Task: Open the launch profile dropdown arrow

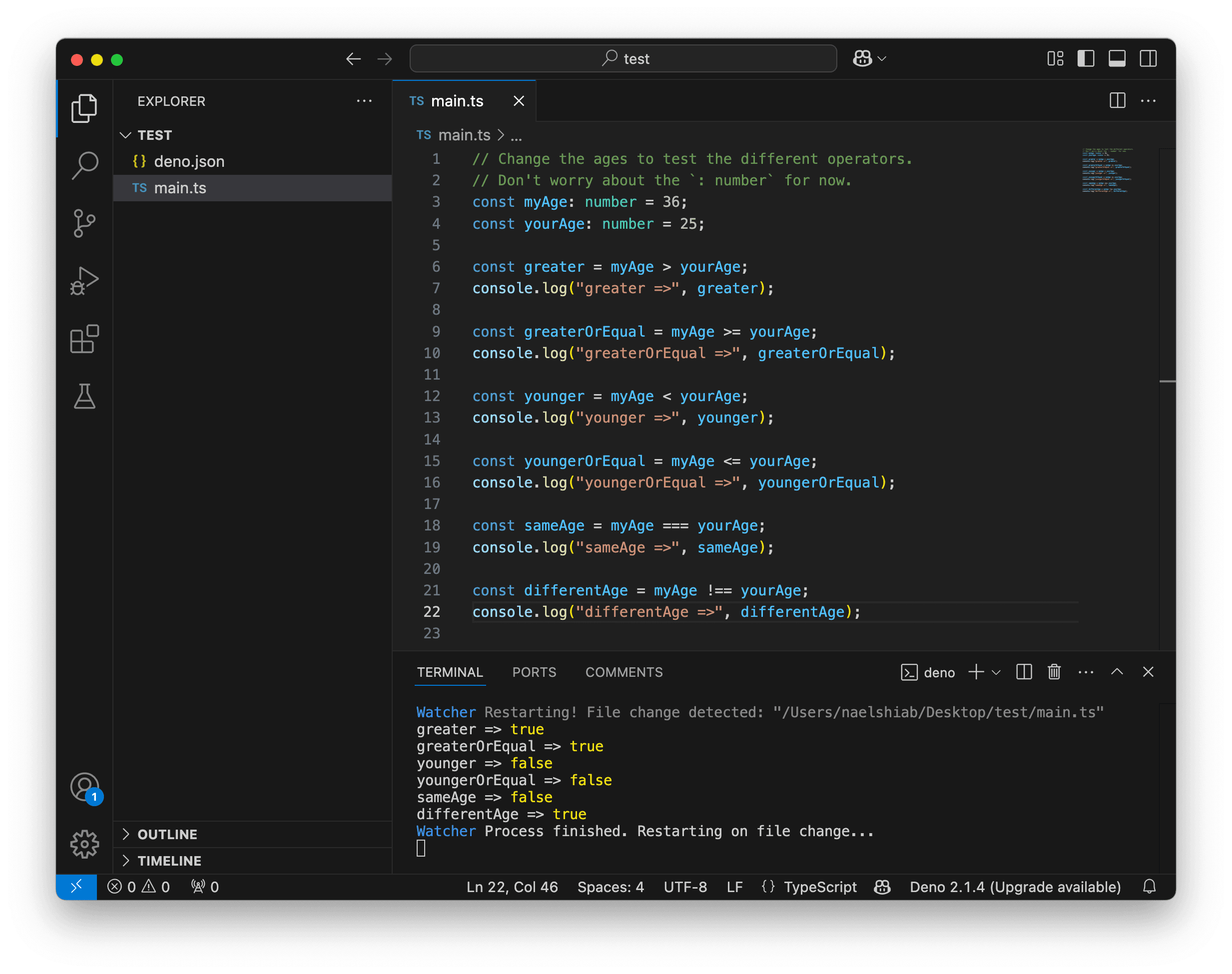Action: [996, 672]
